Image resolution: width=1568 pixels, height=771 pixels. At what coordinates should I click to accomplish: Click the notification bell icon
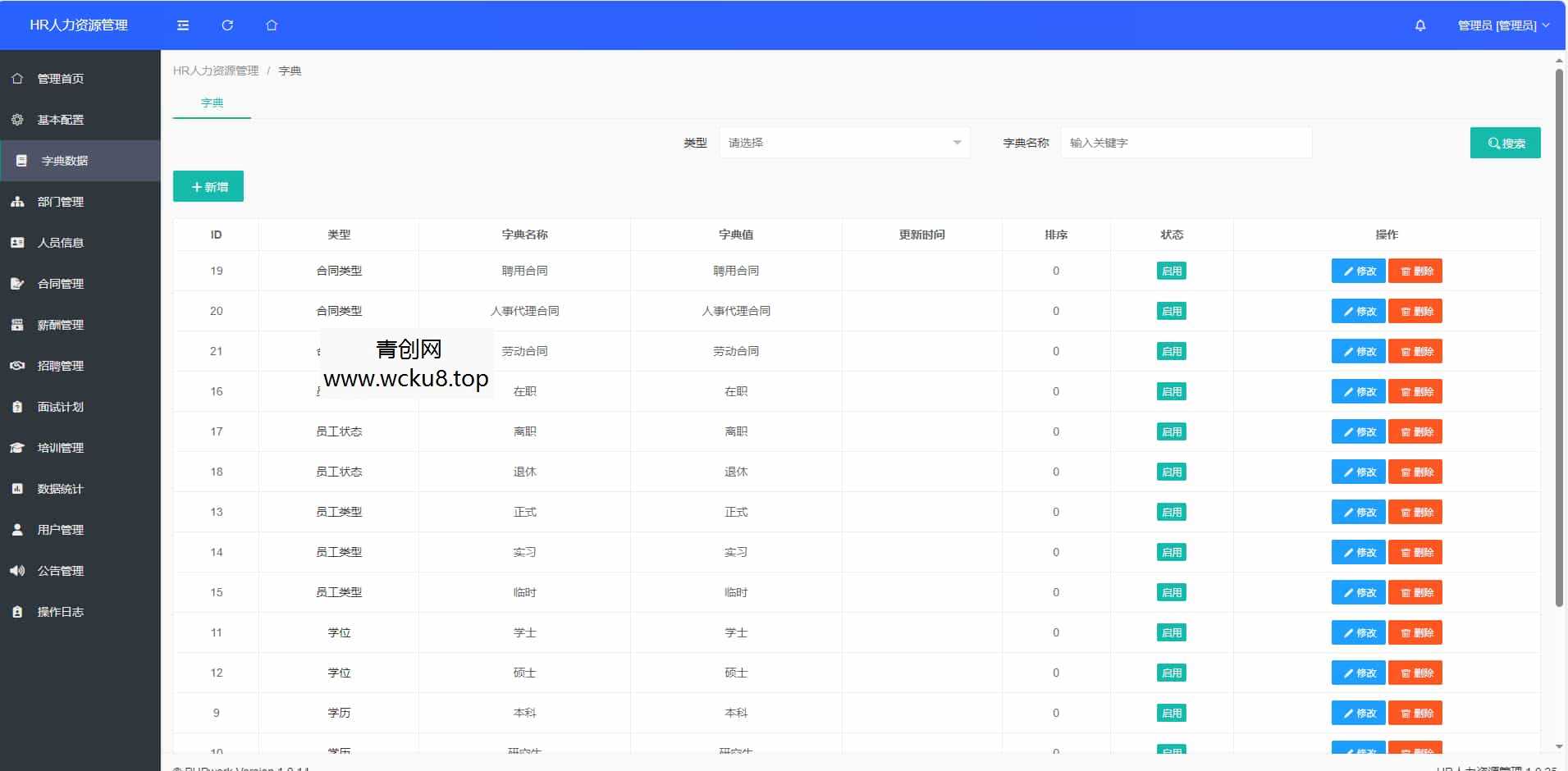tap(1419, 25)
